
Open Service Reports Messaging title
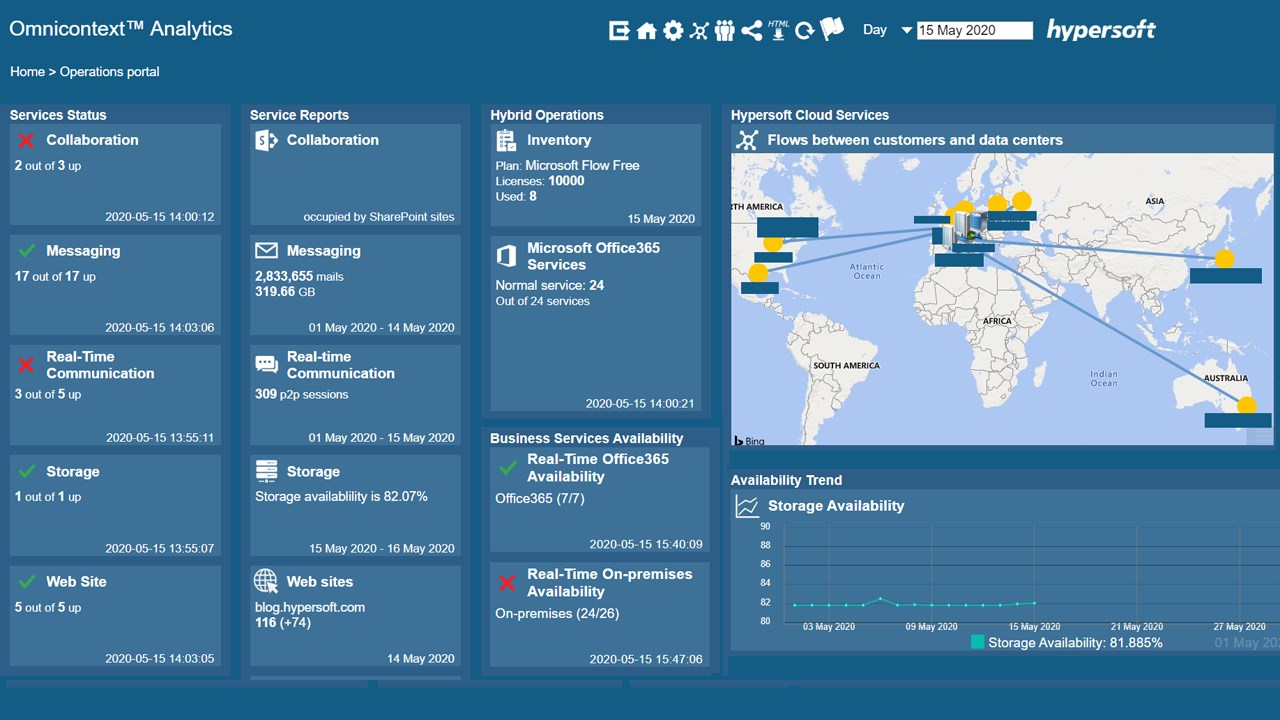(x=323, y=251)
